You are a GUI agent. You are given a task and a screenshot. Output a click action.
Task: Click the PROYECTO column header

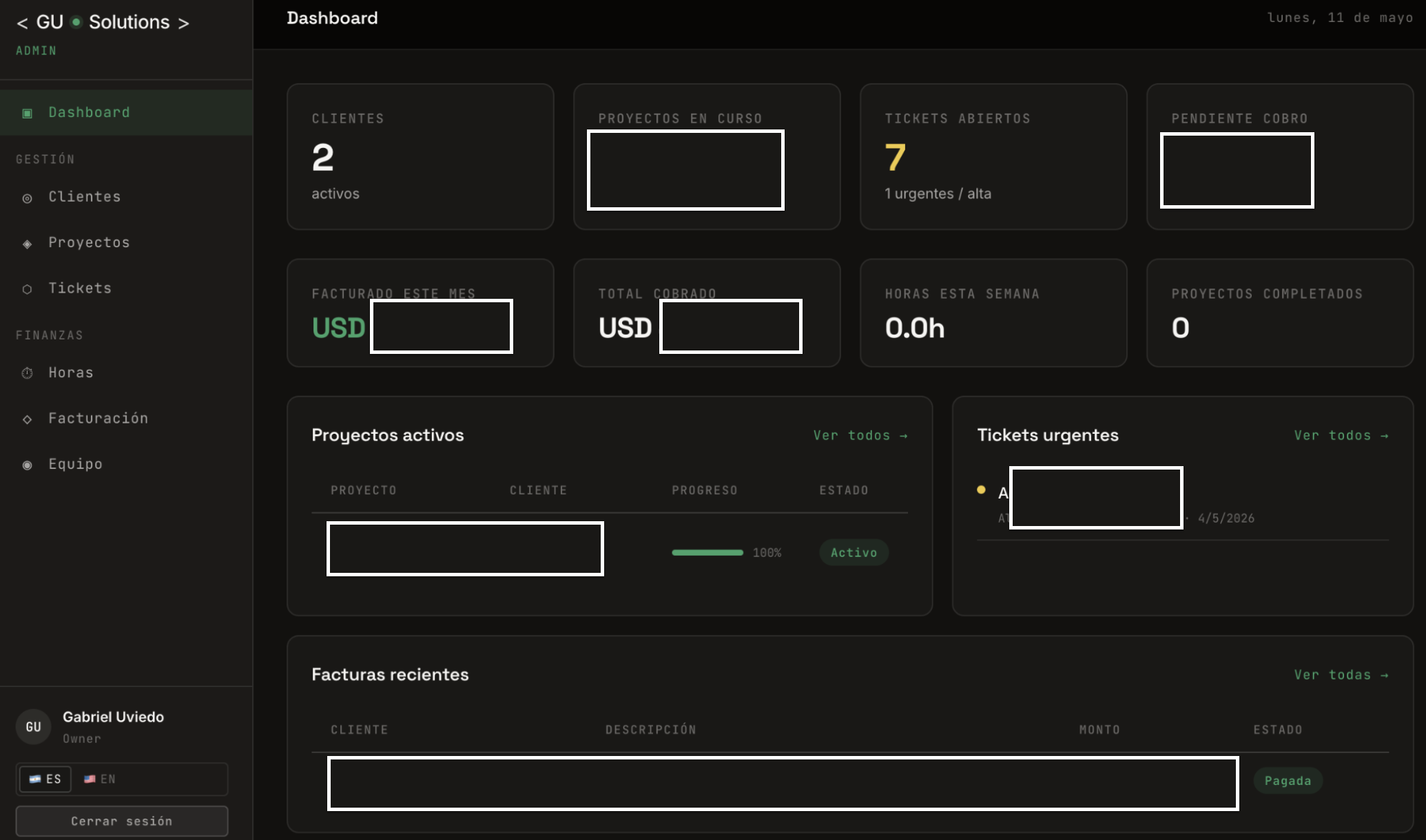click(364, 490)
